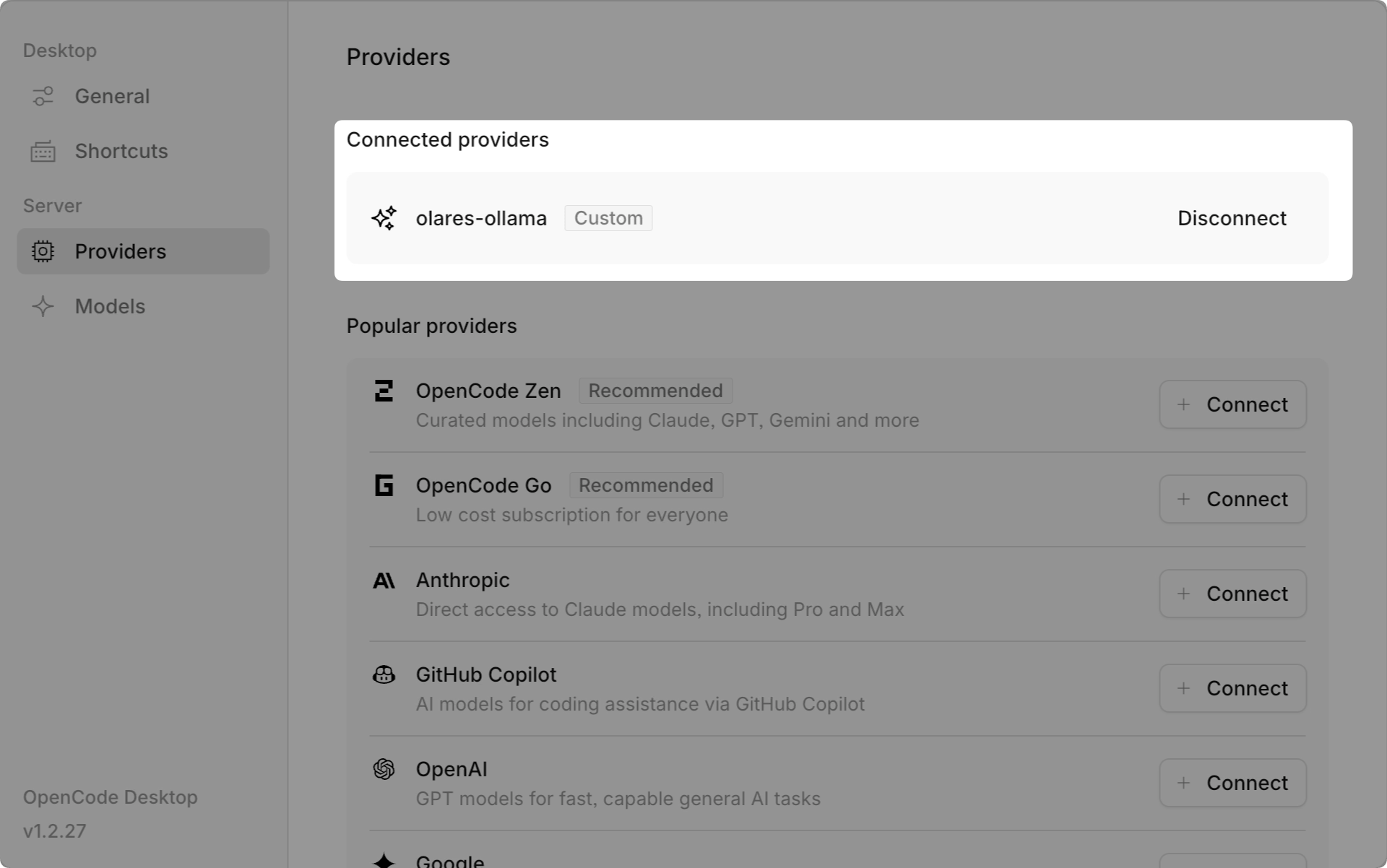Click the GitHub Copilot logo icon
The width and height of the screenshot is (1387, 868).
(x=384, y=674)
